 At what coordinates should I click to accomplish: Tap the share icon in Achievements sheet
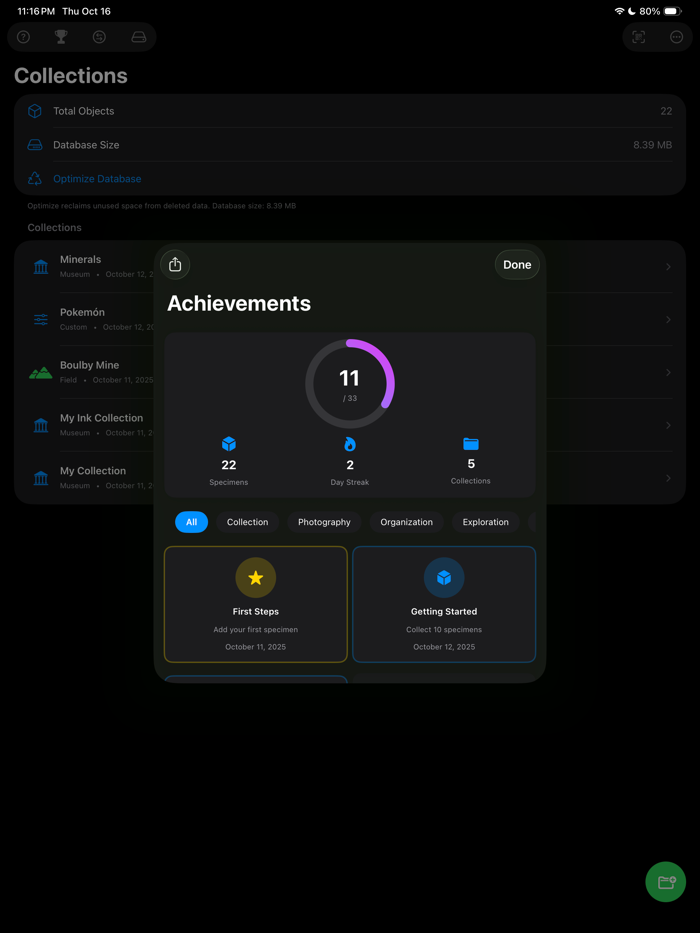click(x=175, y=264)
